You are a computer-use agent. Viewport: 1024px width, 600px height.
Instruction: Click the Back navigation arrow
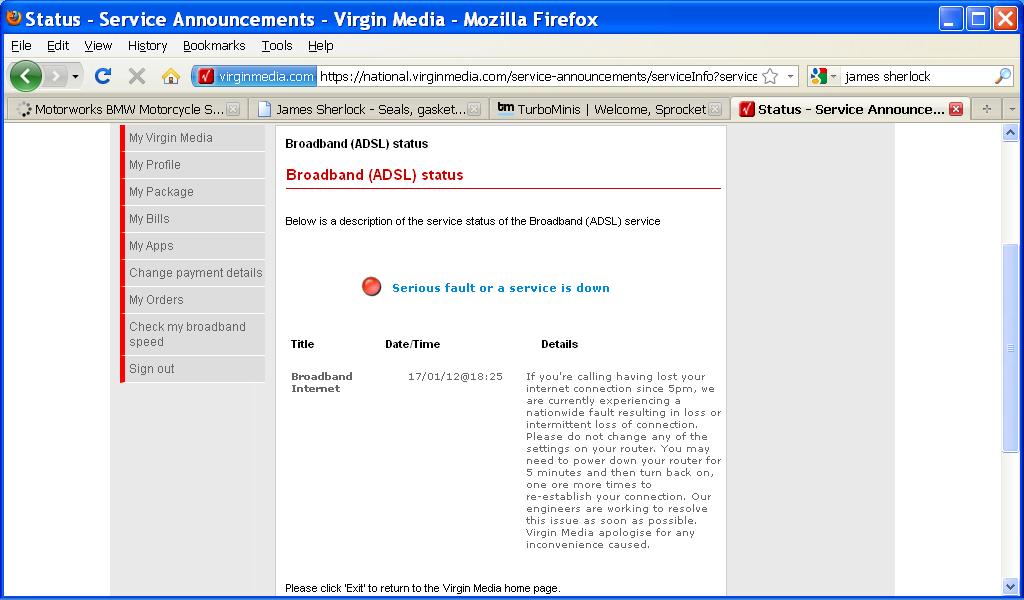tap(25, 76)
